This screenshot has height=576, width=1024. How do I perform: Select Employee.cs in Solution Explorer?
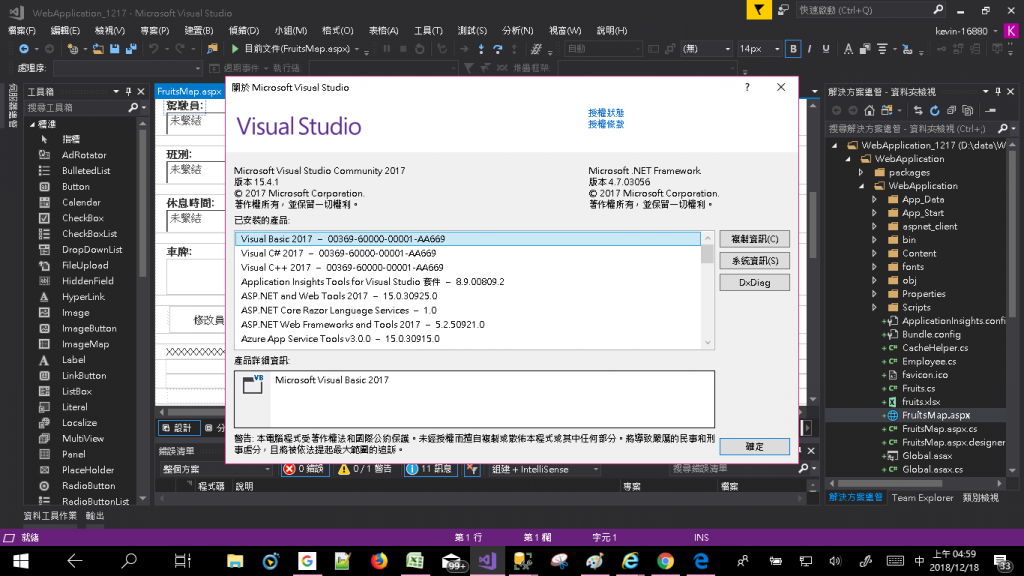coord(928,361)
